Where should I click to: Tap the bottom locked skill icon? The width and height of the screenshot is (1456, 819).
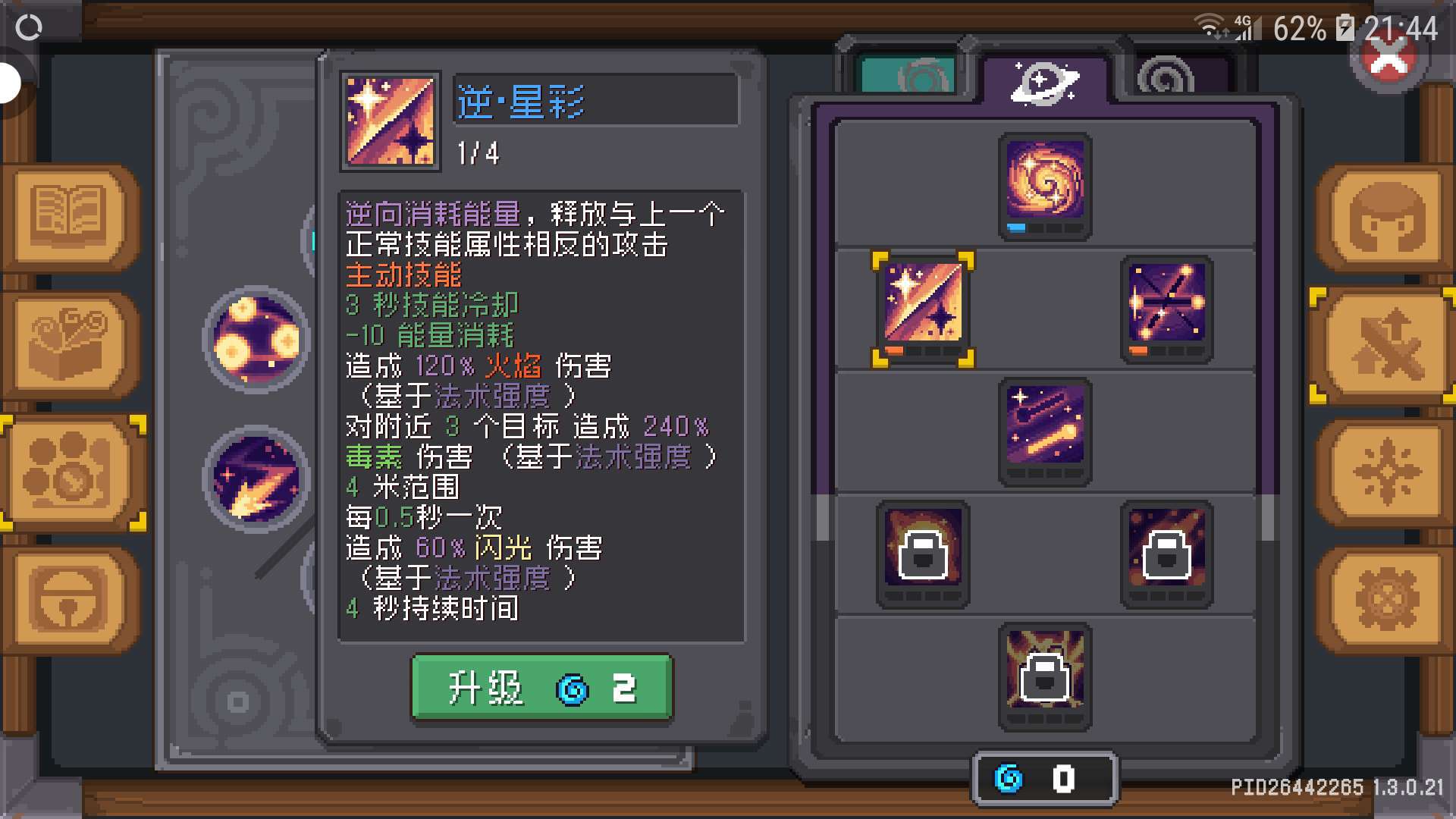(x=1045, y=676)
